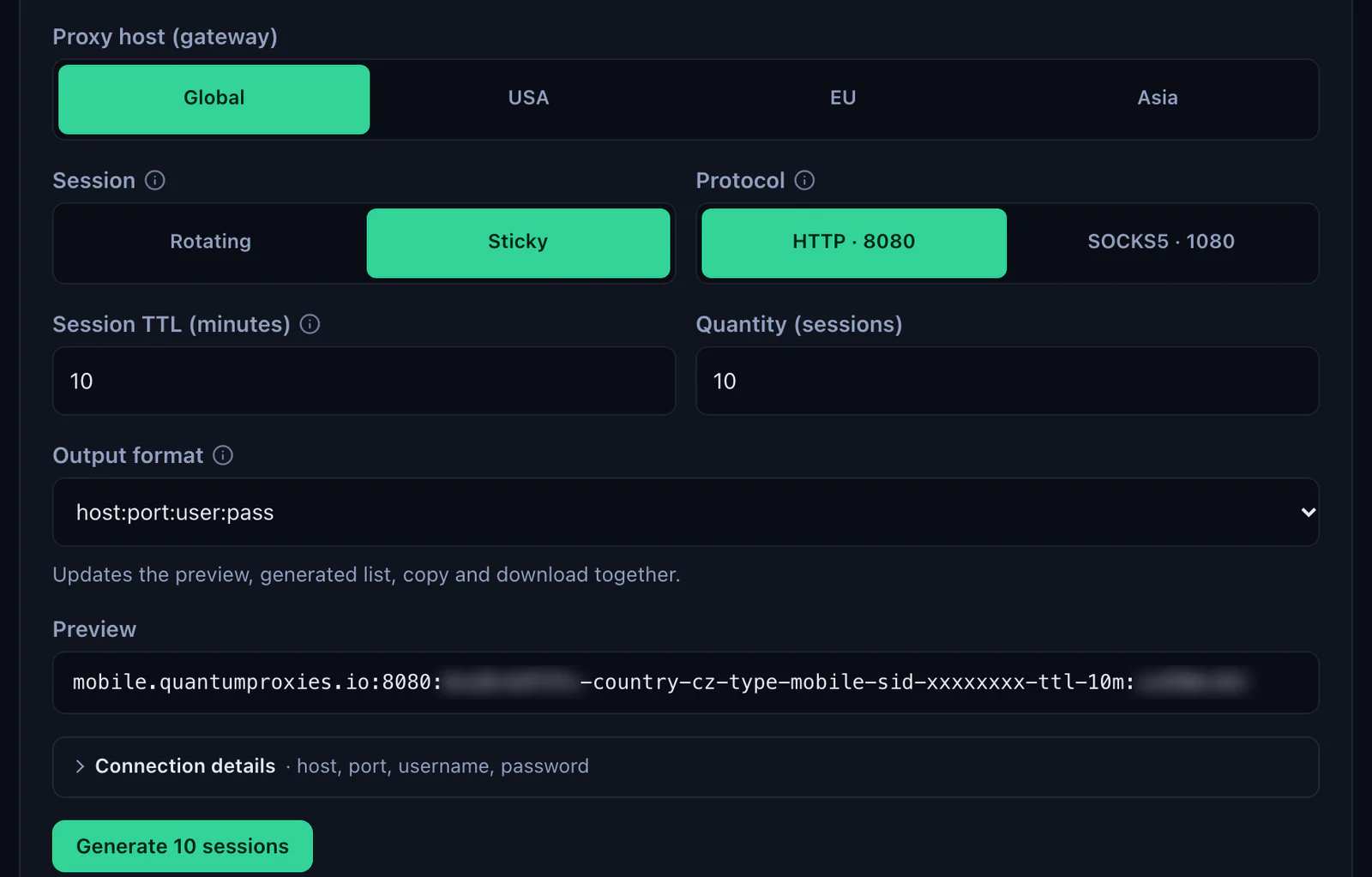1372x877 pixels.
Task: Open the Output format dropdown
Action: click(685, 512)
